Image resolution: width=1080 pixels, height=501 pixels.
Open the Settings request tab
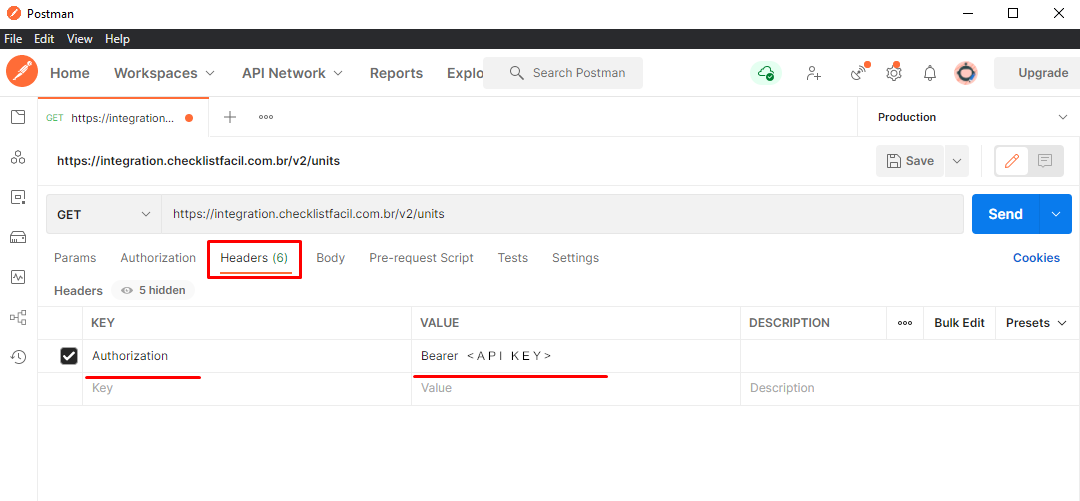point(575,258)
